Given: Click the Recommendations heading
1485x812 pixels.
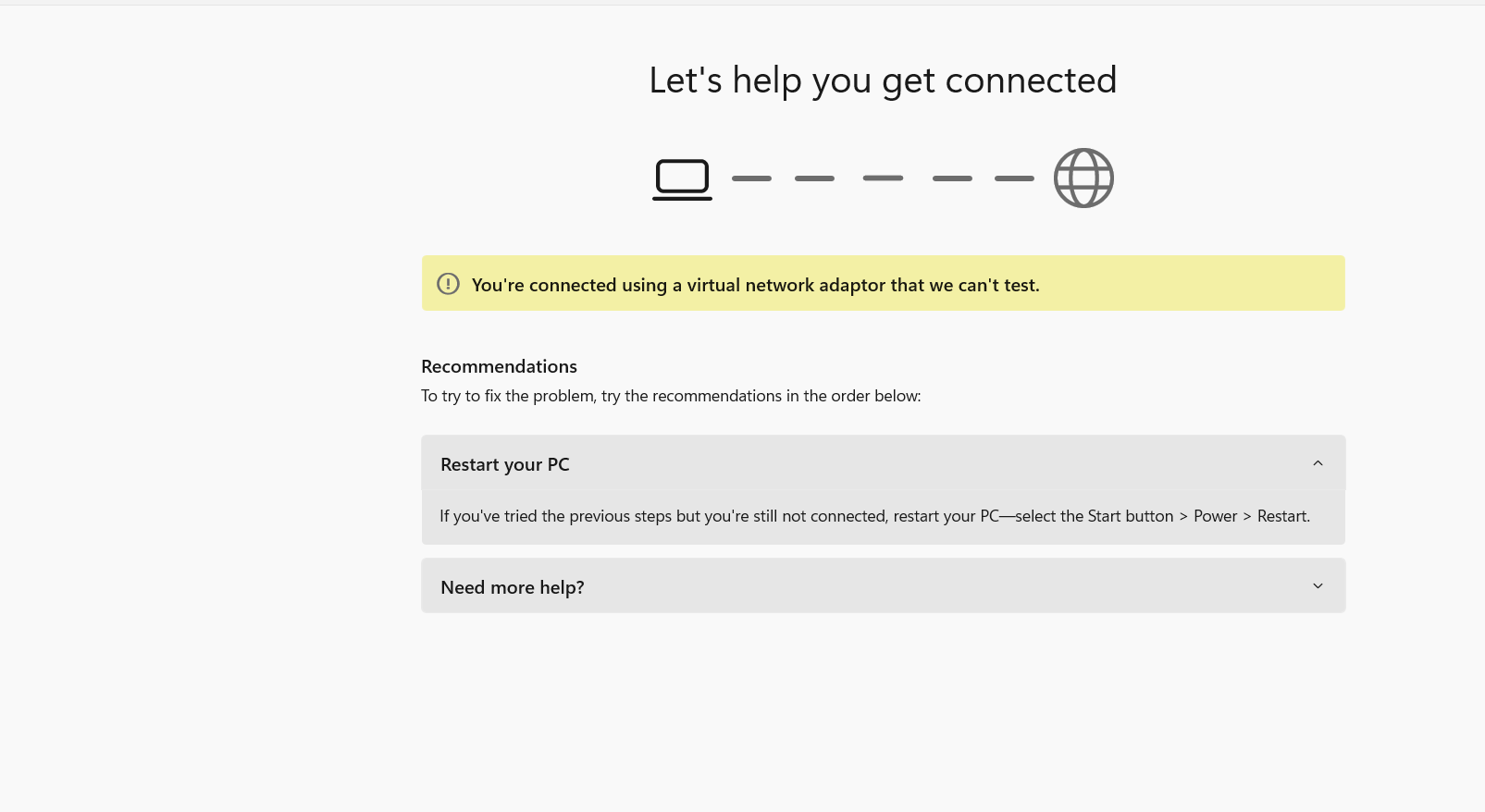Looking at the screenshot, I should click(x=499, y=366).
